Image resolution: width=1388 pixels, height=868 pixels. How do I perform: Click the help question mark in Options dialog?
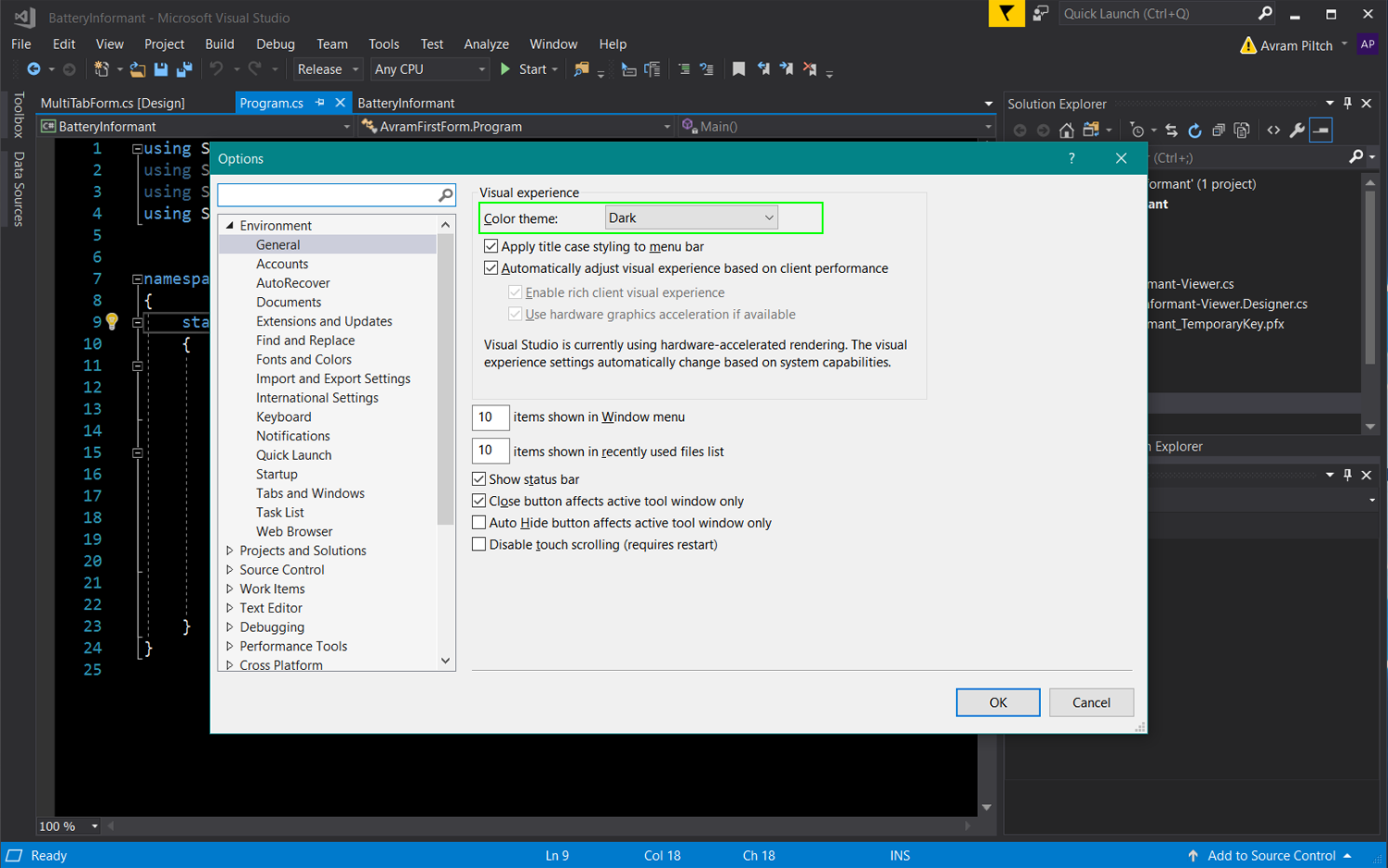(x=1072, y=158)
